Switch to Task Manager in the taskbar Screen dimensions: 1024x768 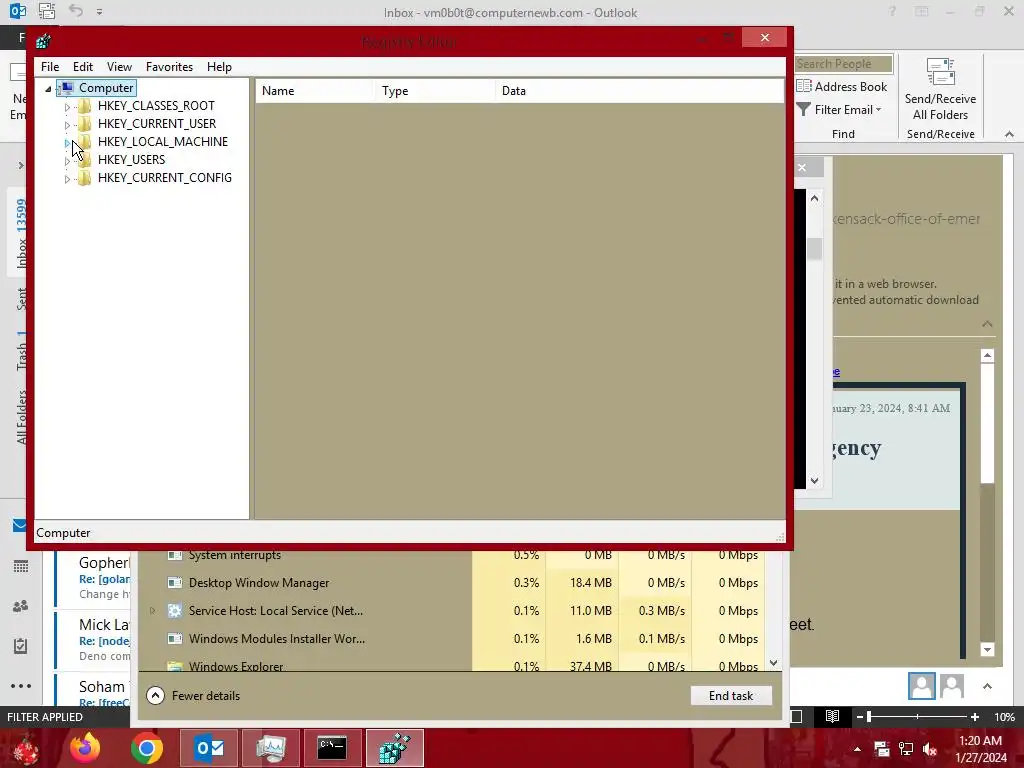(x=270, y=748)
